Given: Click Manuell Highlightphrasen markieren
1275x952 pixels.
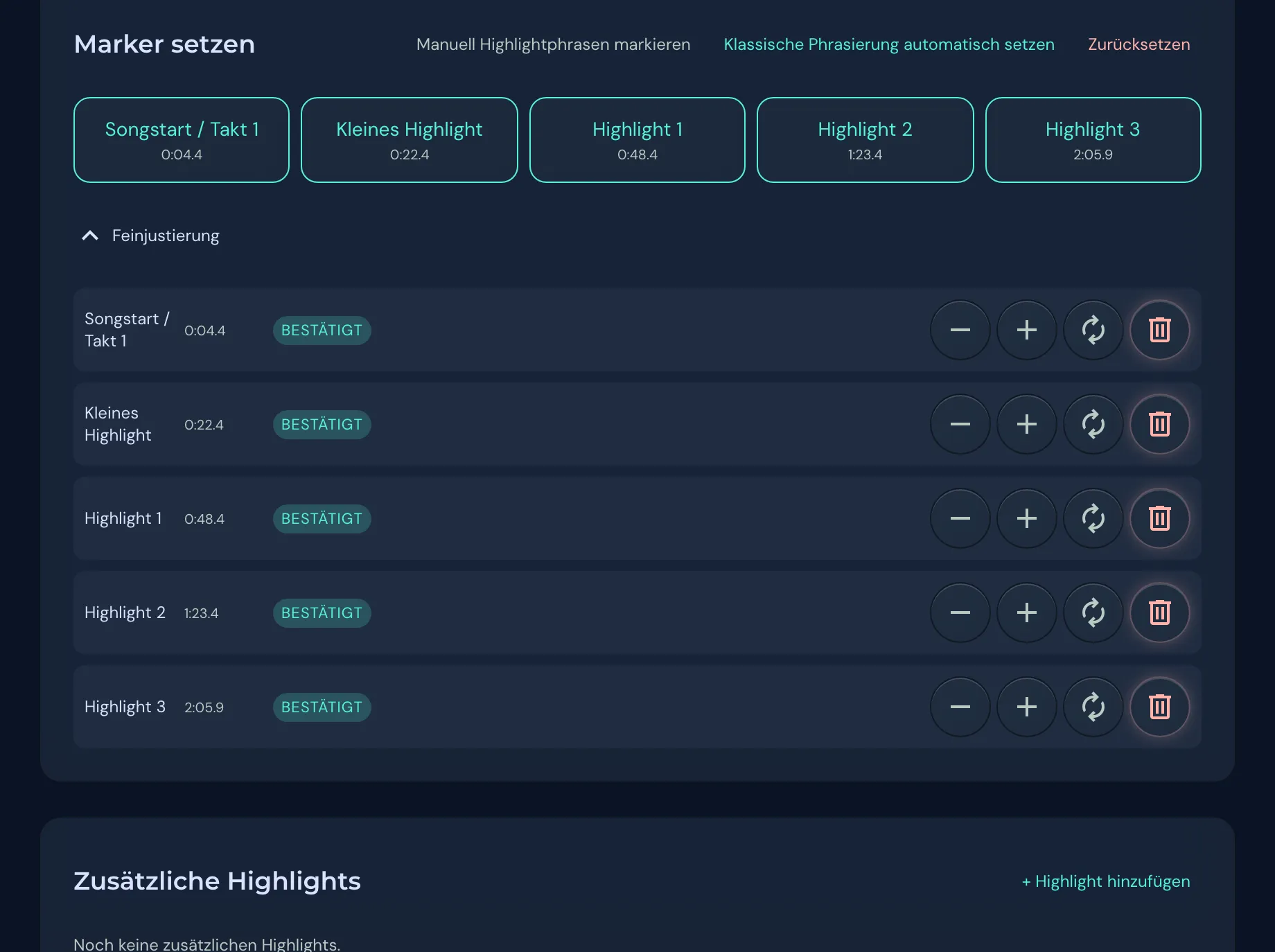Looking at the screenshot, I should [553, 44].
